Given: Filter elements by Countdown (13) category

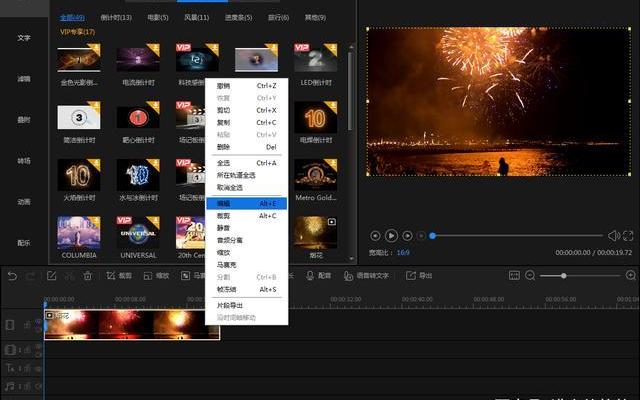Looking at the screenshot, I should click(116, 18).
